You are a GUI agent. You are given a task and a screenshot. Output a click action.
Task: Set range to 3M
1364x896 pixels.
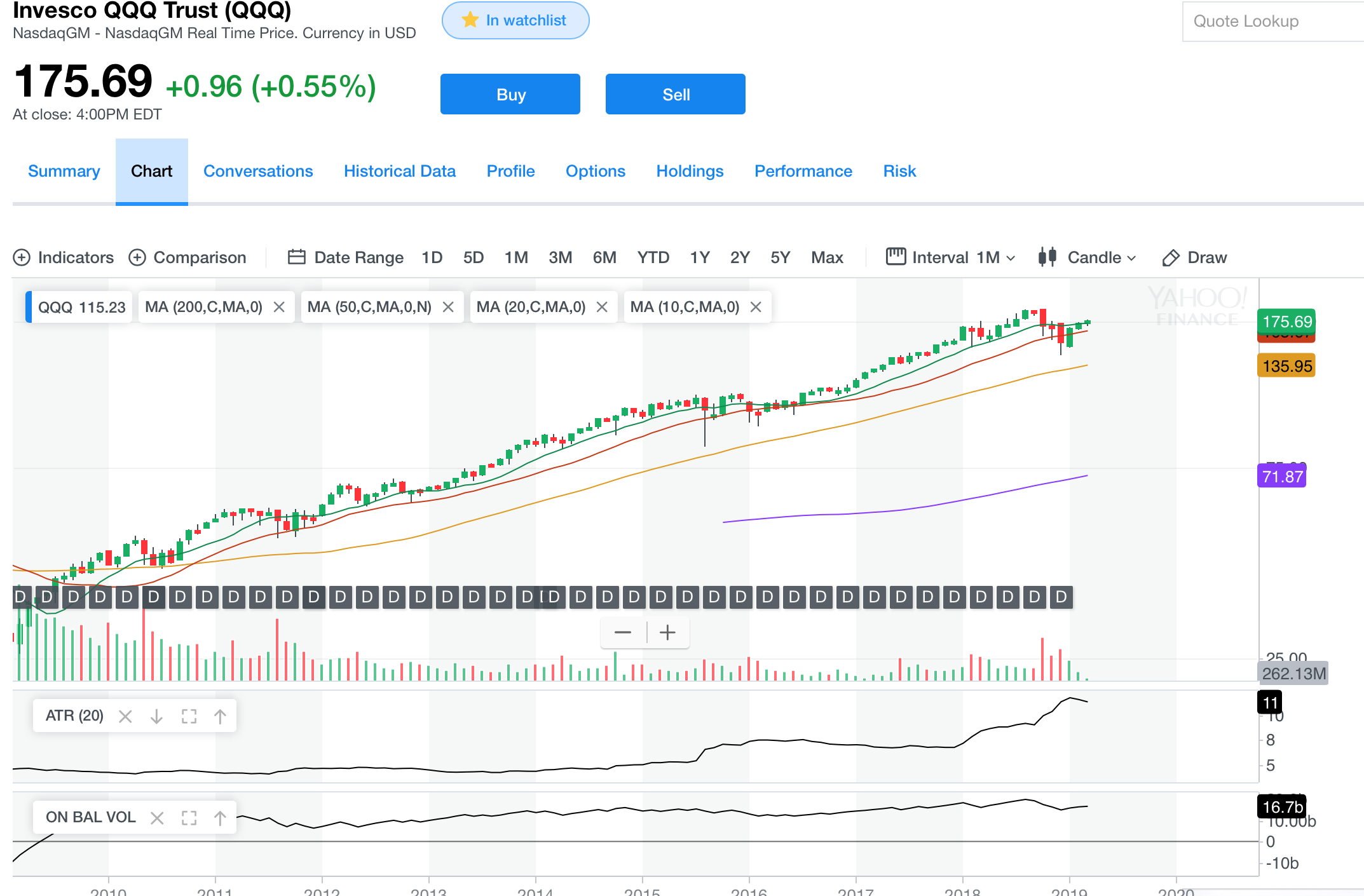click(x=561, y=257)
